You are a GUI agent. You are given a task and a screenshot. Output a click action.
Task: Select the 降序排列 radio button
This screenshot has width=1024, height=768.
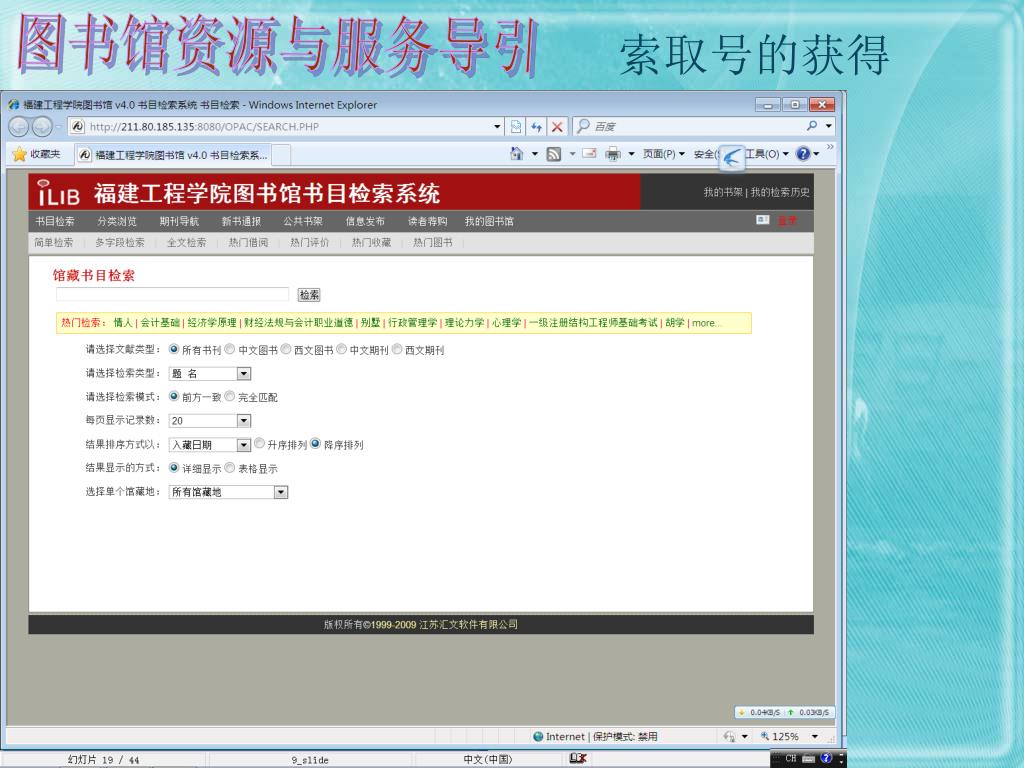315,444
